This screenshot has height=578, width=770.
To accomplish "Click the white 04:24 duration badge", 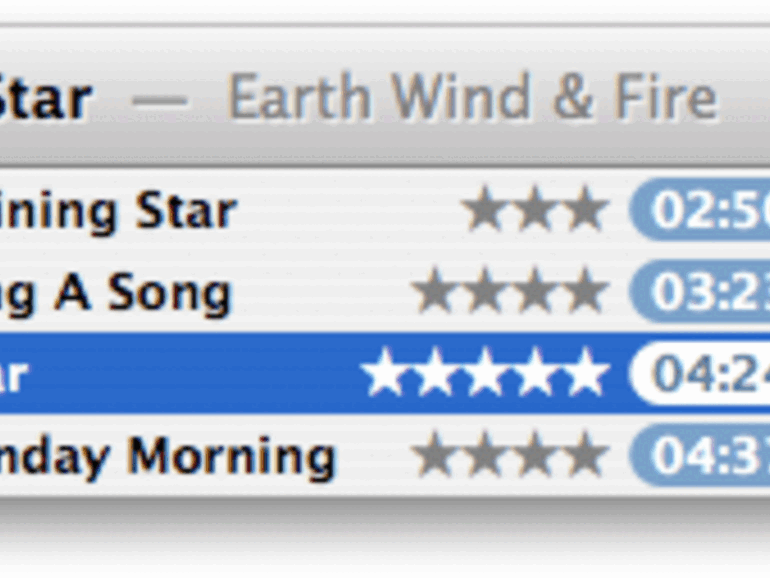I will tap(699, 373).
